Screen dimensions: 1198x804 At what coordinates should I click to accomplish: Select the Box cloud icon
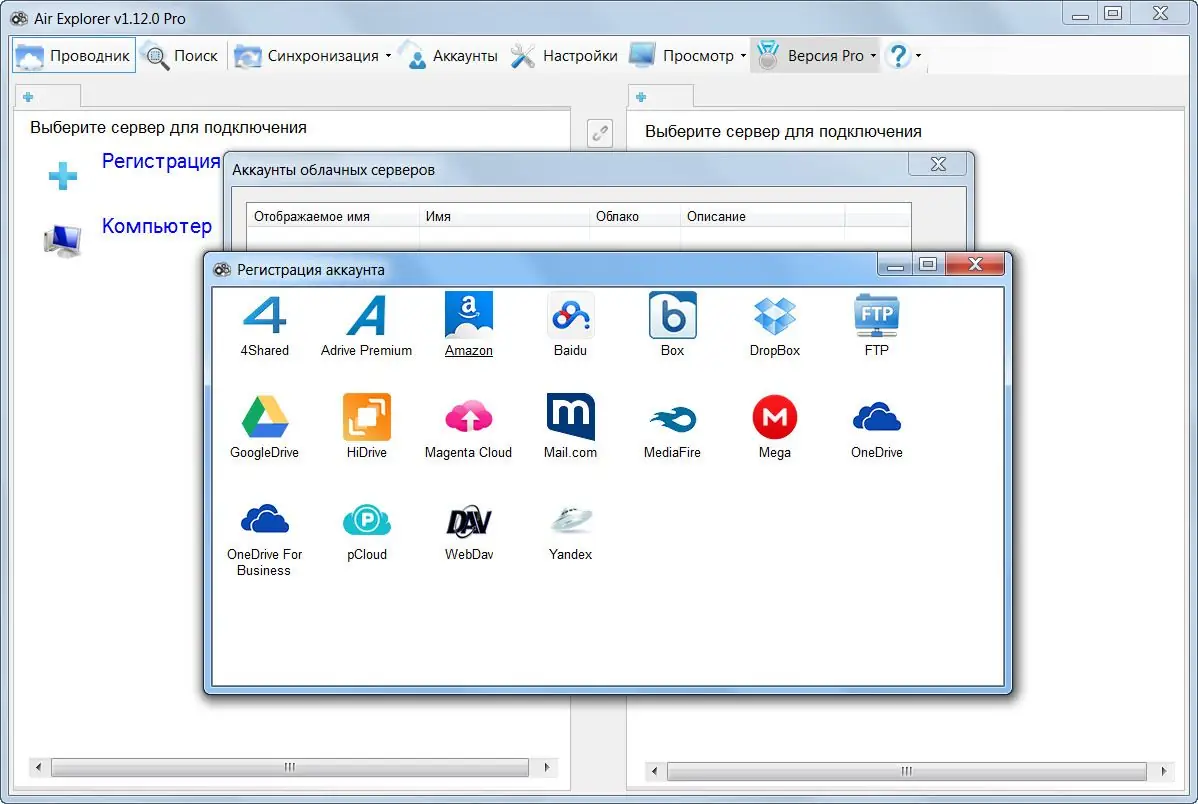[x=672, y=315]
